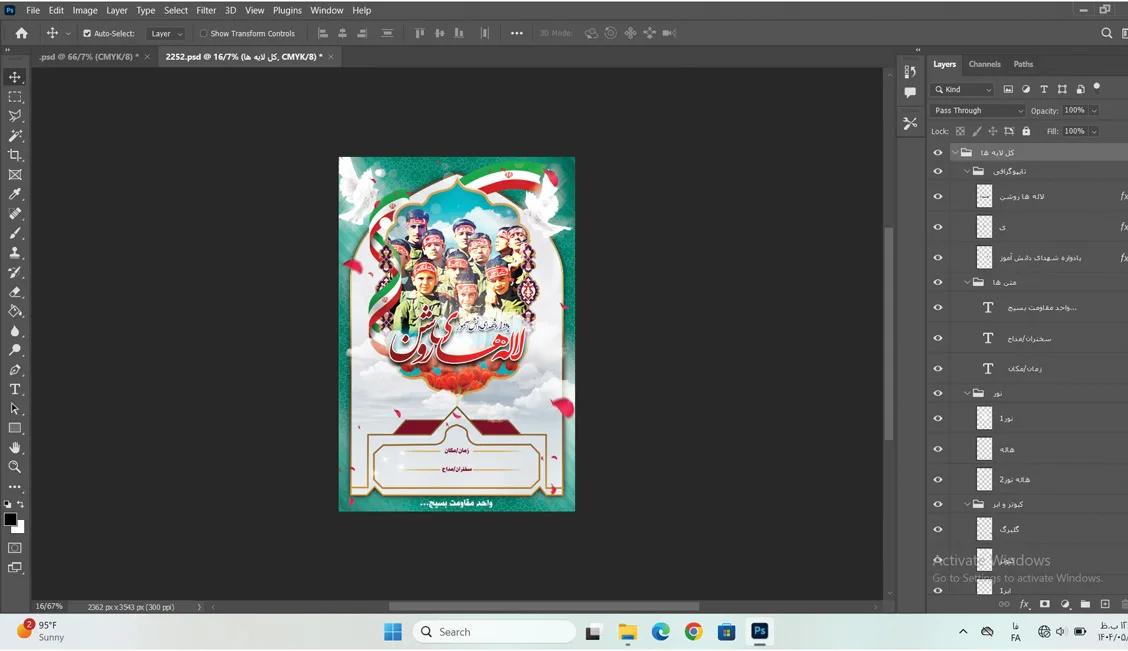Open the History panel icon
The height and width of the screenshot is (651, 1128).
910,72
